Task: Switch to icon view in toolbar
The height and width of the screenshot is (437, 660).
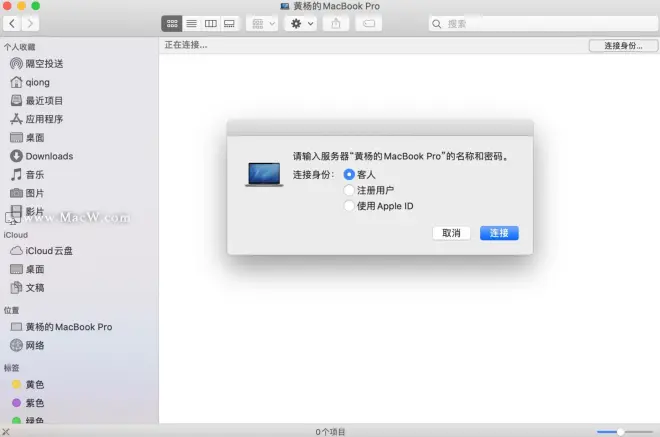Action: pyautogui.click(x=172, y=24)
